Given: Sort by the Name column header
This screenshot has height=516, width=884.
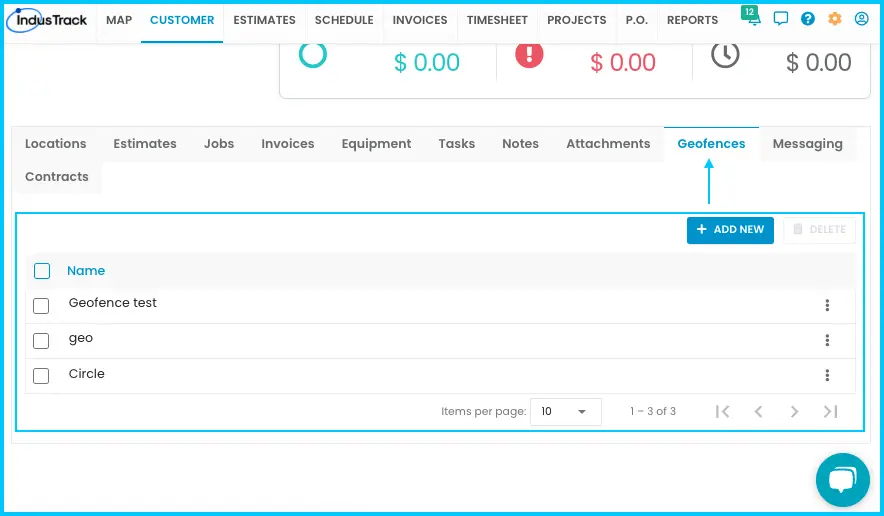Looking at the screenshot, I should [x=86, y=271].
